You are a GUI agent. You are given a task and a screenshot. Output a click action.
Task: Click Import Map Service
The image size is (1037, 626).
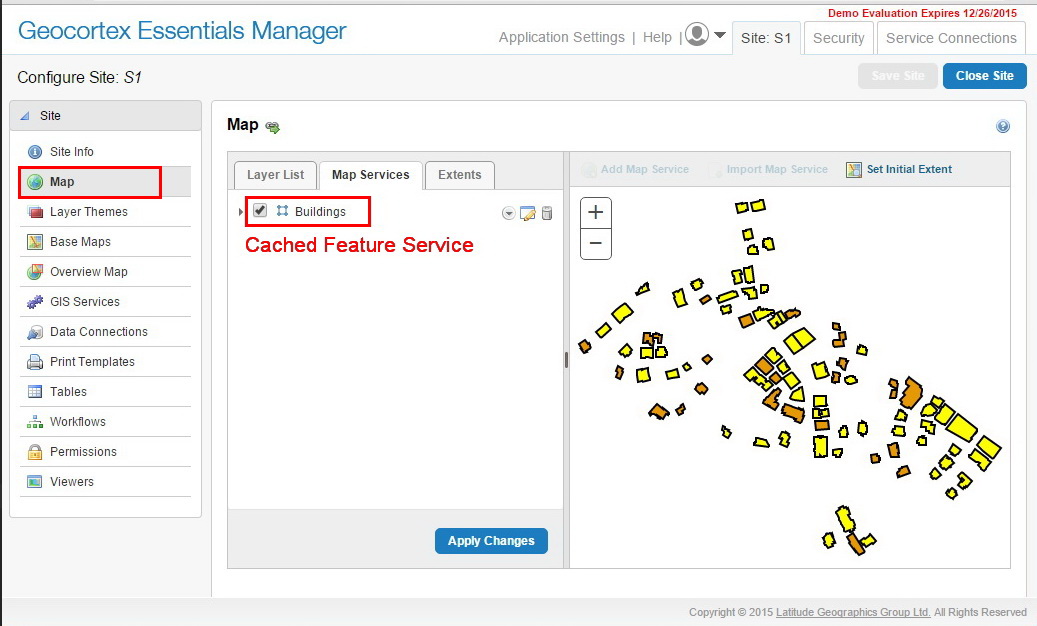(x=768, y=169)
